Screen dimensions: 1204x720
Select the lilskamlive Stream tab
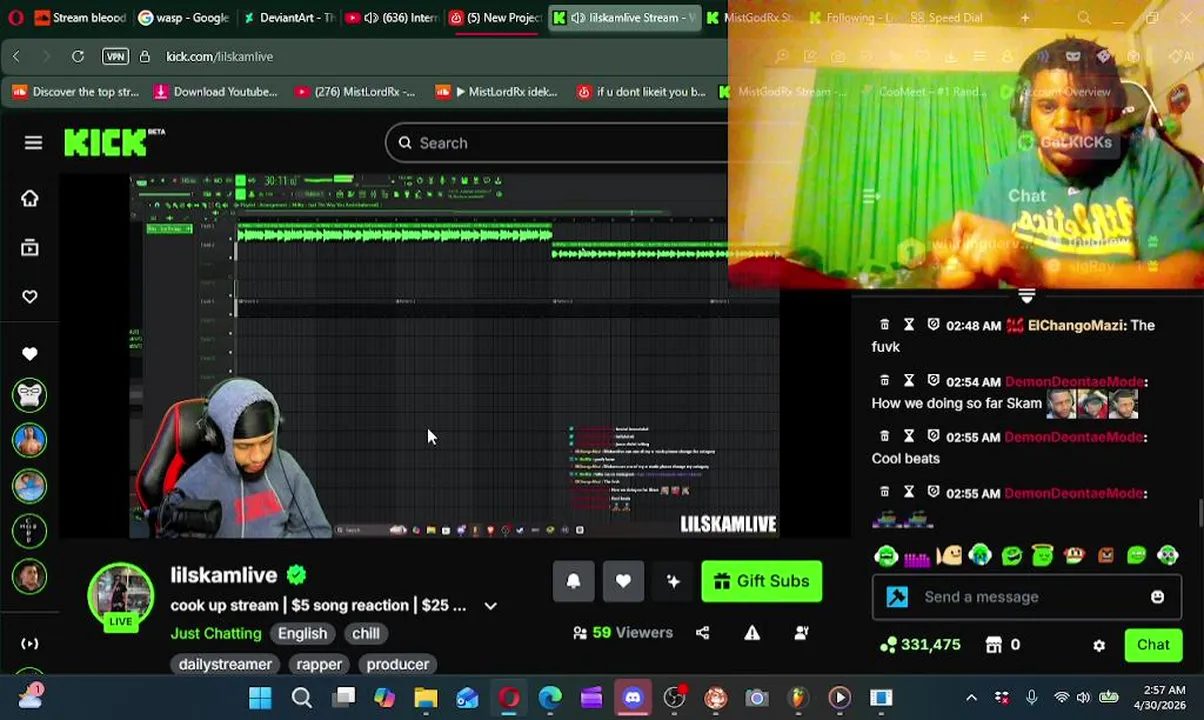pyautogui.click(x=624, y=17)
